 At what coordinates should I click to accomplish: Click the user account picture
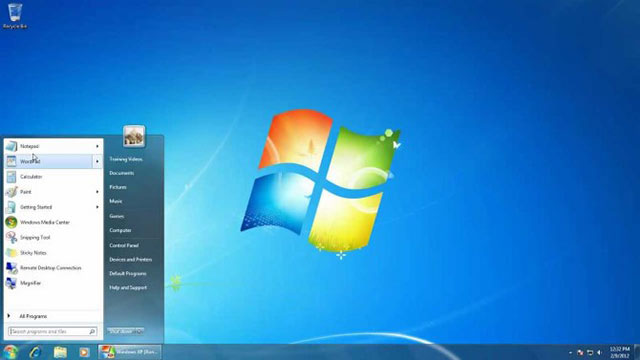click(134, 136)
